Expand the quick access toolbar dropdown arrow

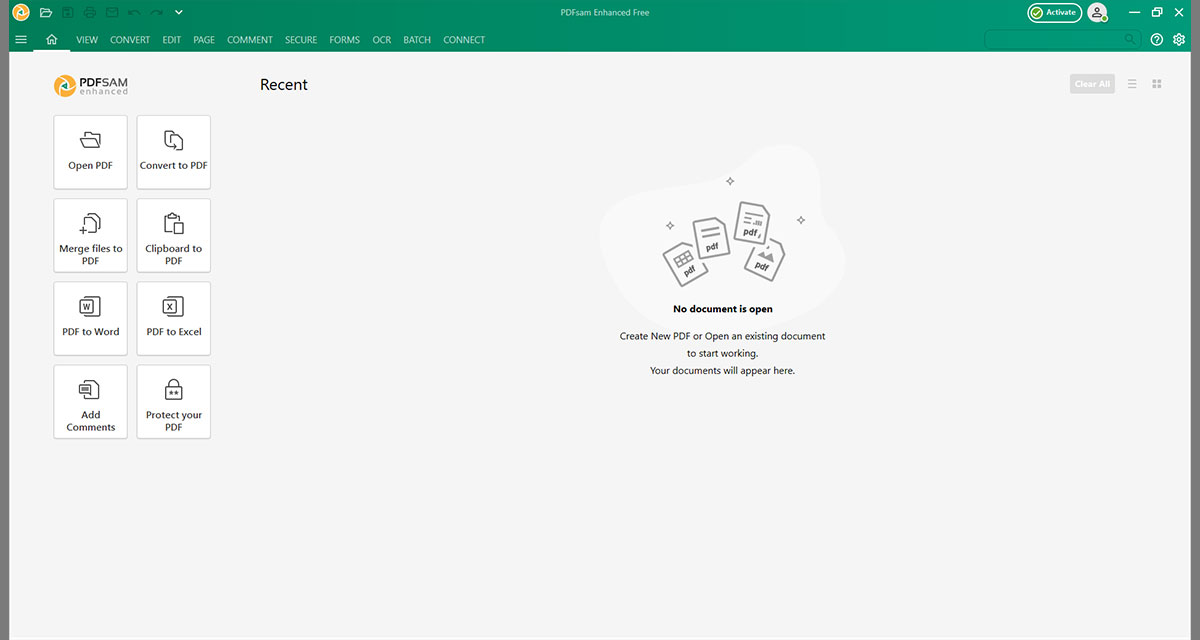178,13
